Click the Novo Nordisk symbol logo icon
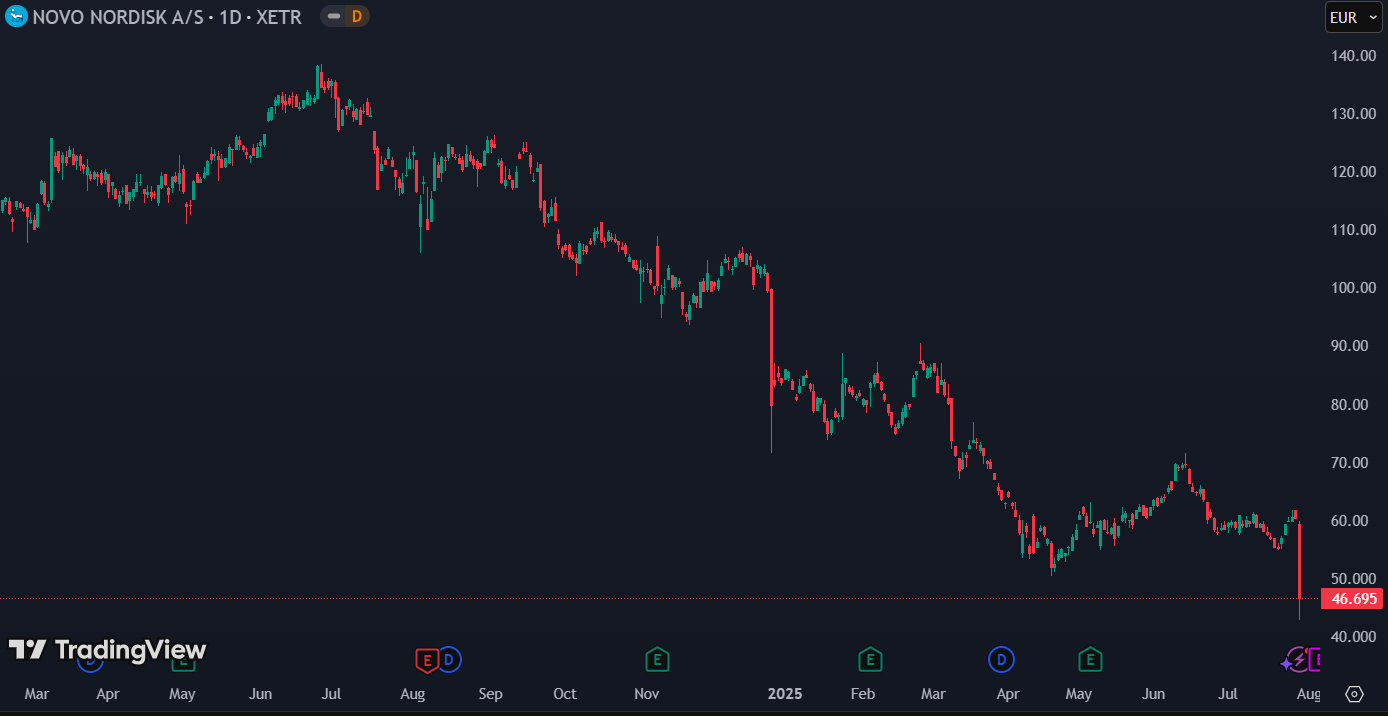The height and width of the screenshot is (716, 1388). (16, 16)
